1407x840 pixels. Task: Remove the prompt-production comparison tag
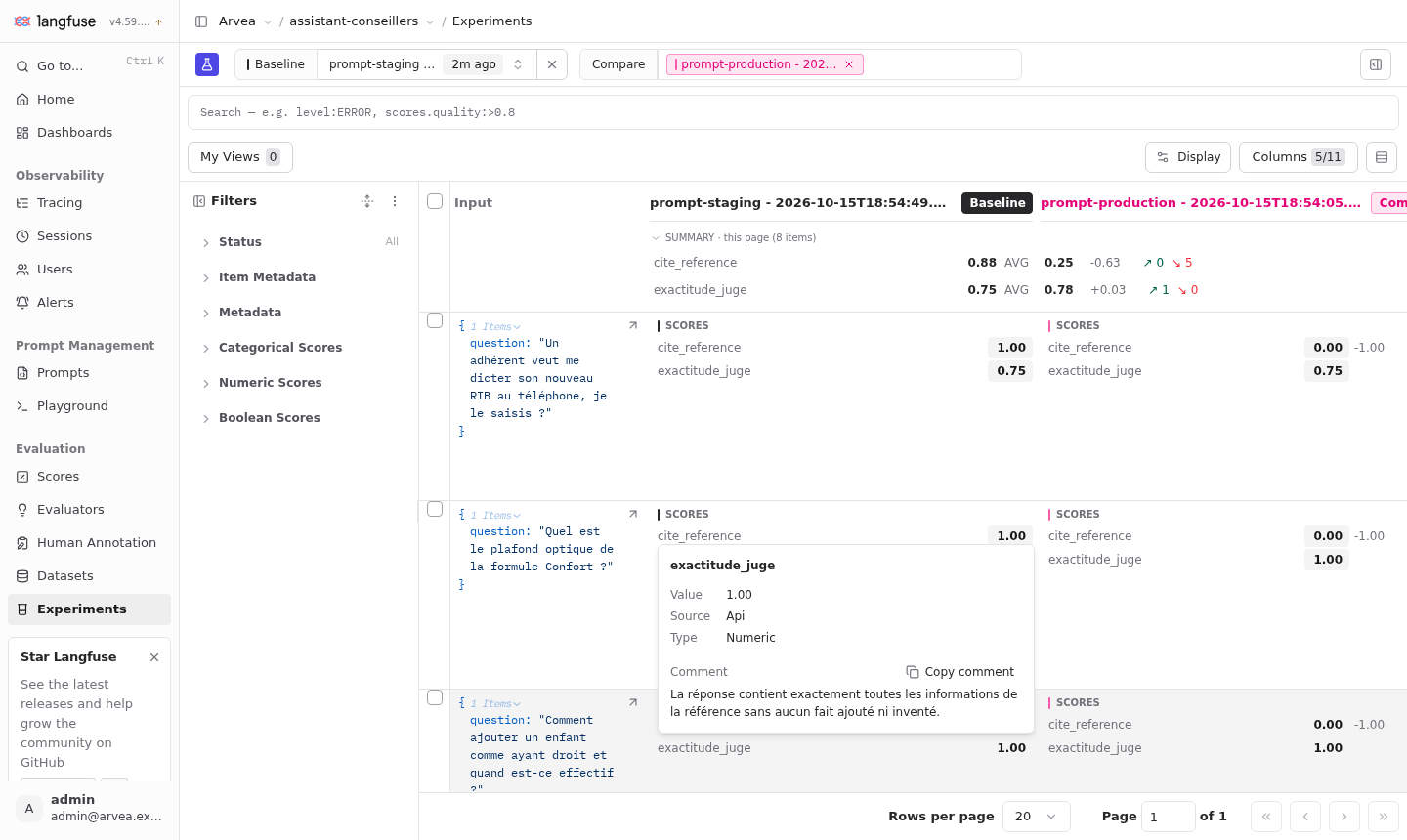tap(849, 64)
